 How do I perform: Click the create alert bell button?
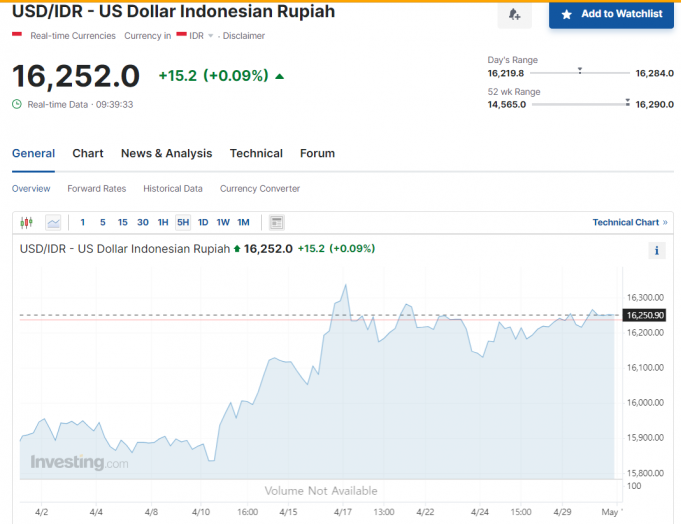pos(514,14)
